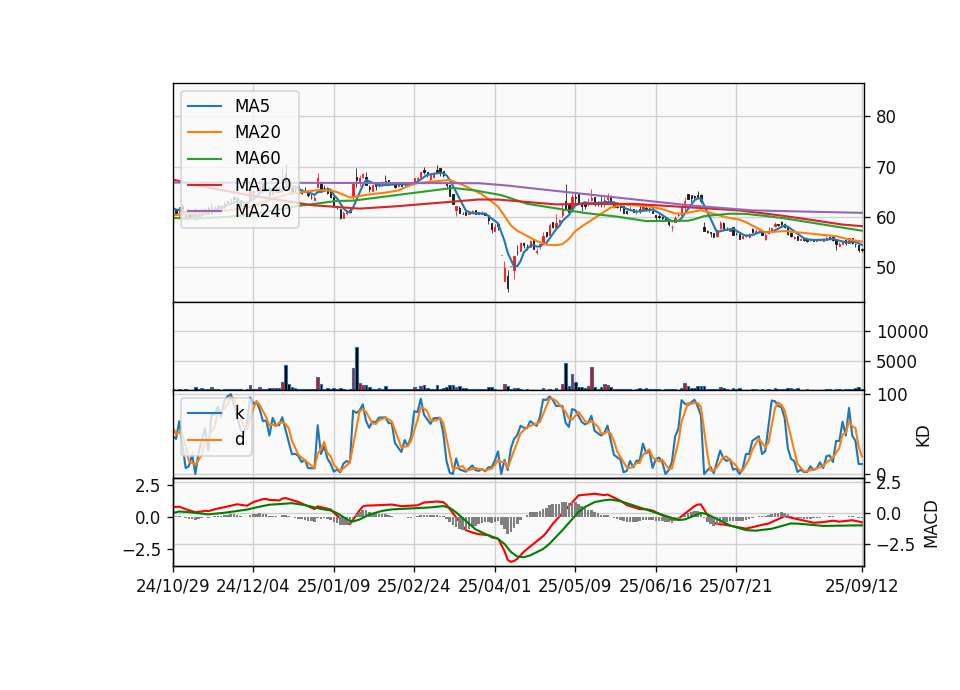Click the x-axis date label 24/10/29

pyautogui.click(x=173, y=586)
